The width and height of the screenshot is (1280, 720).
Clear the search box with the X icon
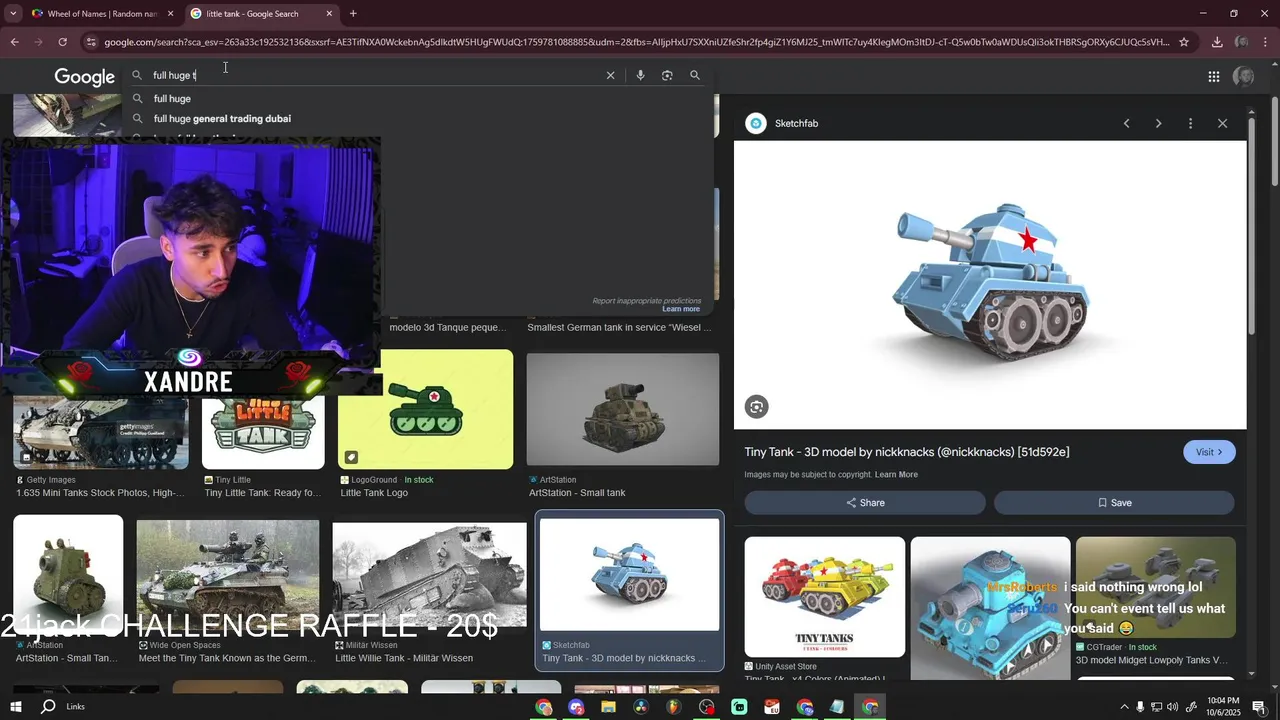(610, 75)
